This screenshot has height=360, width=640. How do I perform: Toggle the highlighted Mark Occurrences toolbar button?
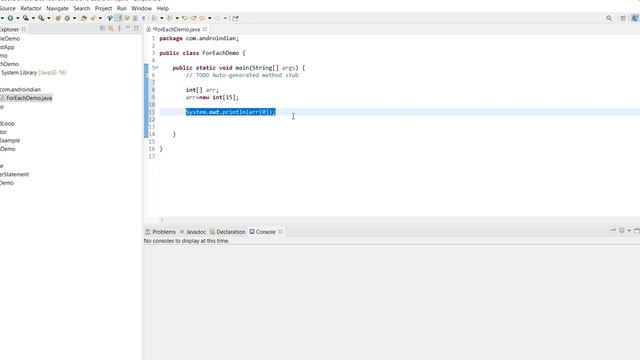[118, 18]
